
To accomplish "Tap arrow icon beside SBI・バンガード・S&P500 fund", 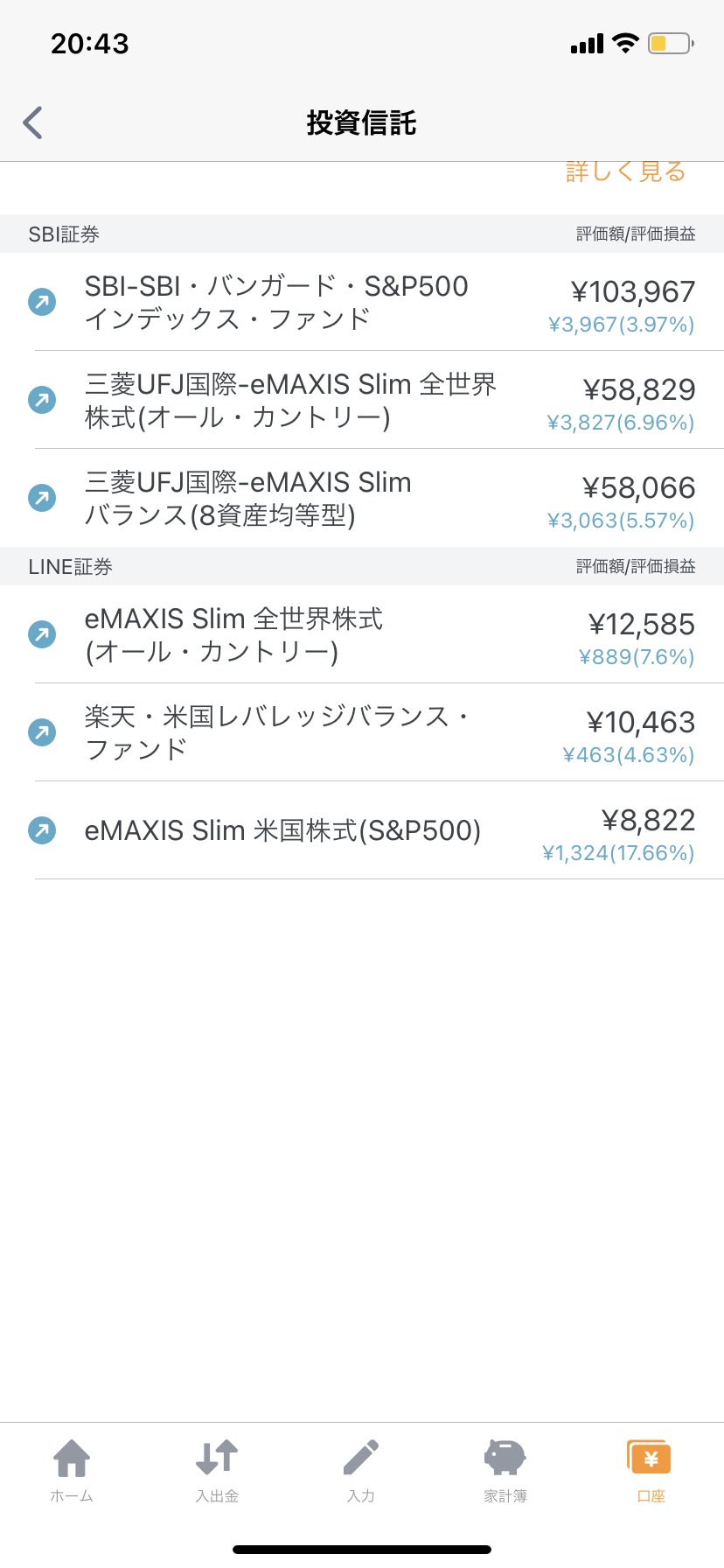I will [42, 302].
